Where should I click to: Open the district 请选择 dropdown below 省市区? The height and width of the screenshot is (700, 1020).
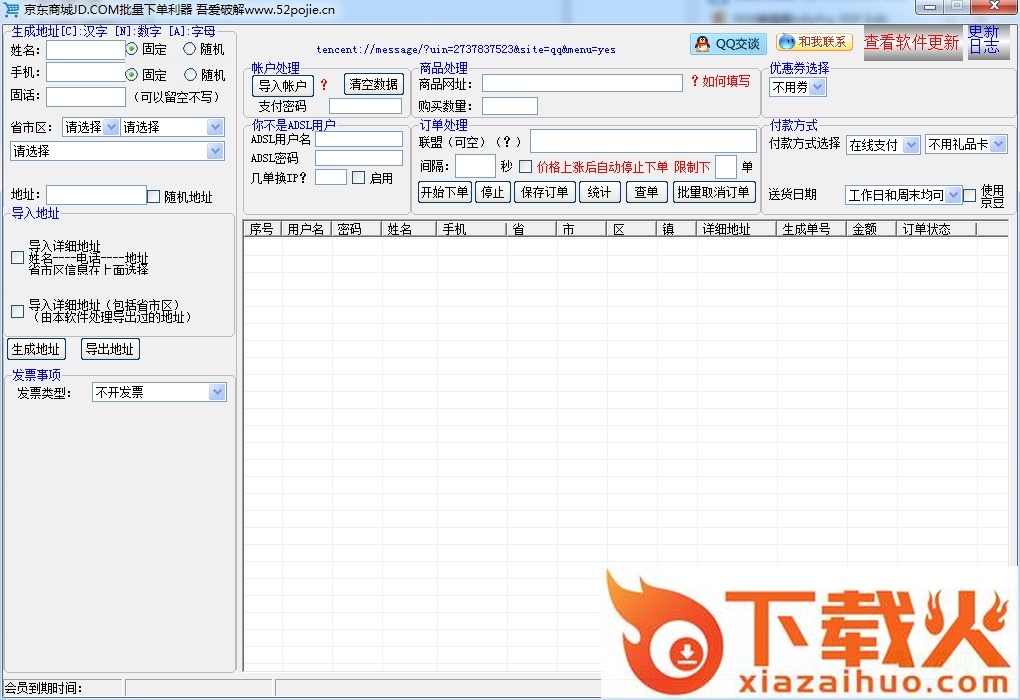[118, 151]
